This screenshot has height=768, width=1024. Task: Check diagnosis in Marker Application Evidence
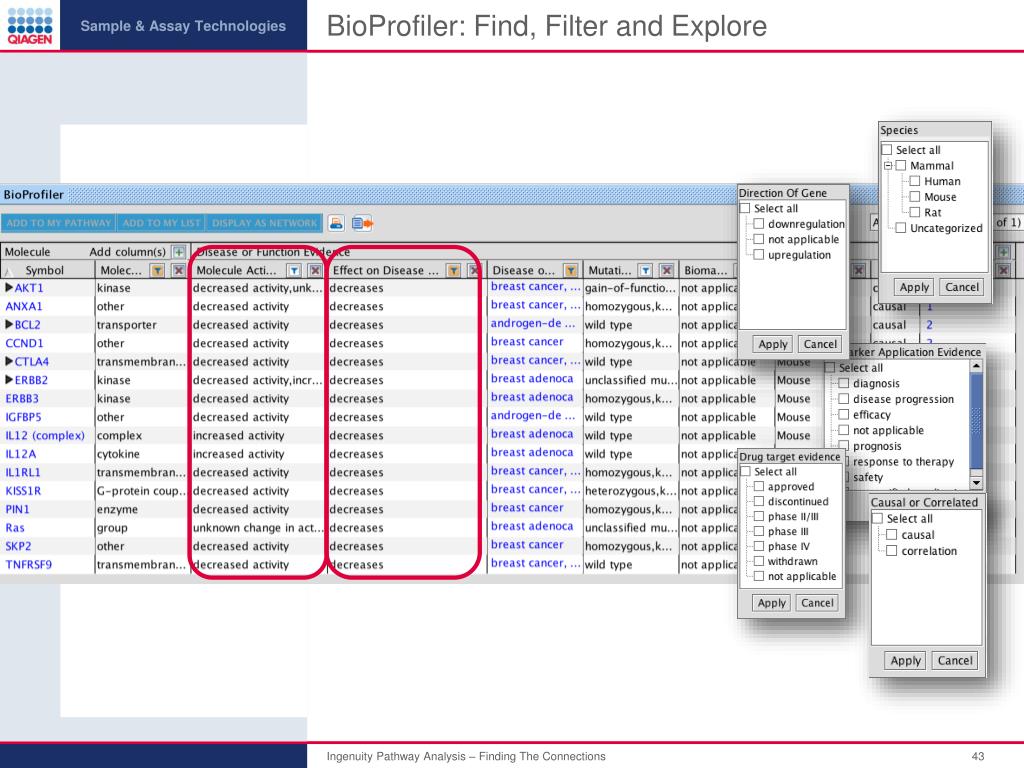click(844, 383)
